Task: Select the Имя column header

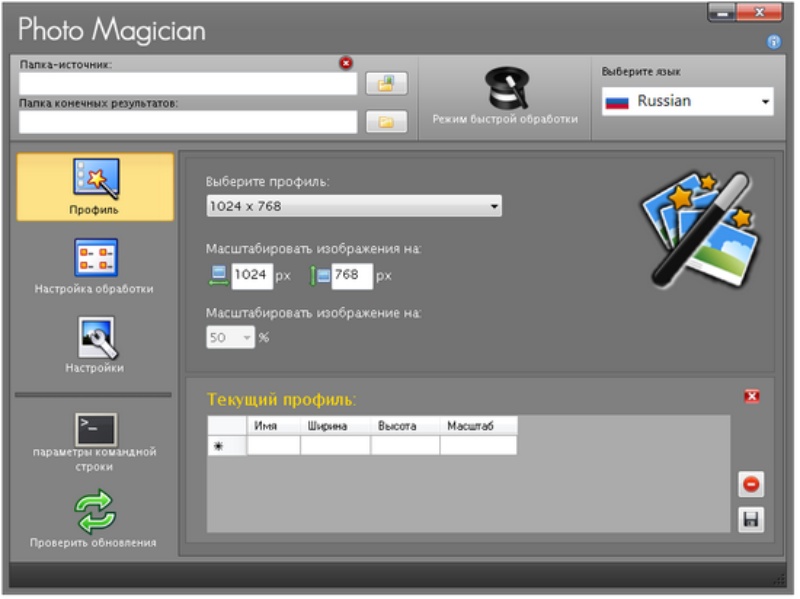Action: 273,426
